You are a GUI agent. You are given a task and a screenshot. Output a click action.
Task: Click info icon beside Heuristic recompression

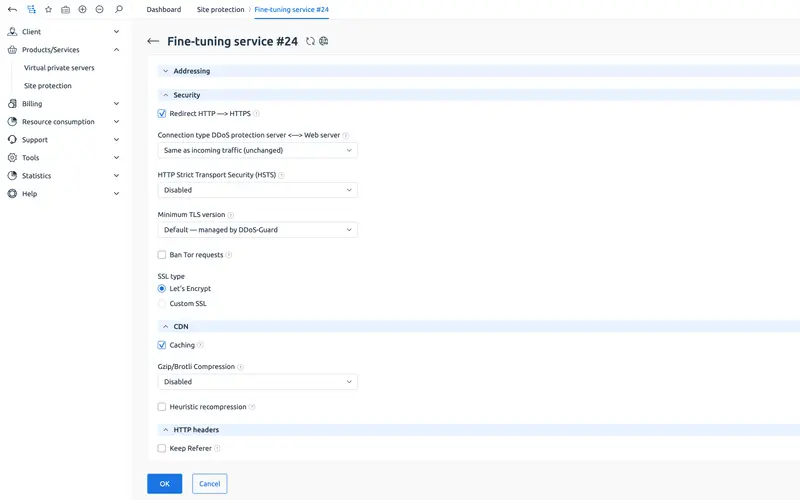[252, 407]
